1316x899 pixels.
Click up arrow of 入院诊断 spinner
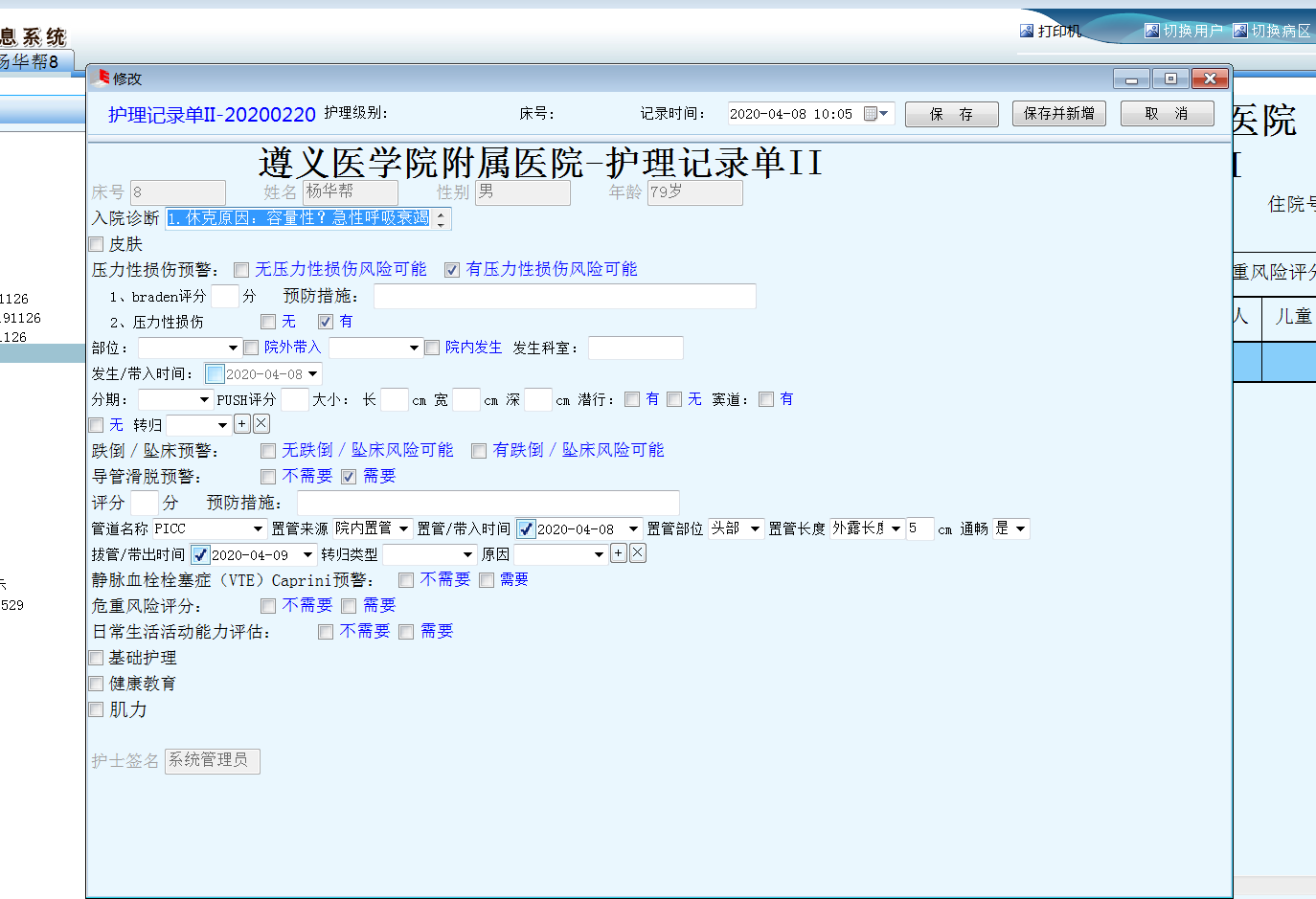click(441, 214)
